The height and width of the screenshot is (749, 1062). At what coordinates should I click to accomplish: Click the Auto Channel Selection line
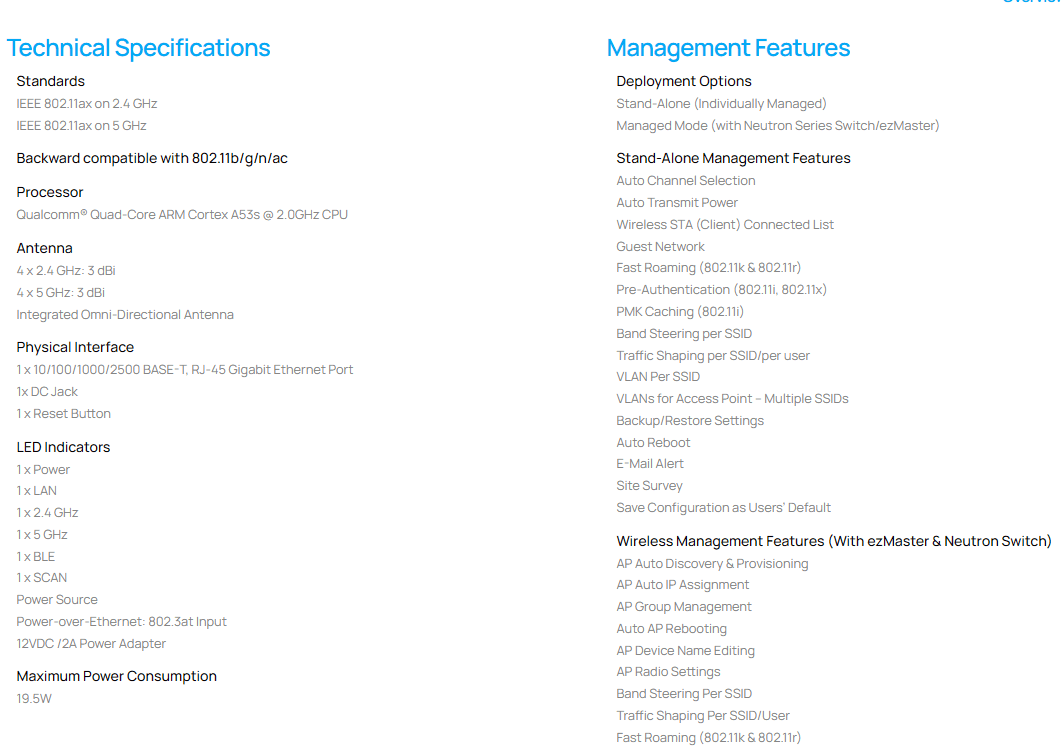point(685,181)
